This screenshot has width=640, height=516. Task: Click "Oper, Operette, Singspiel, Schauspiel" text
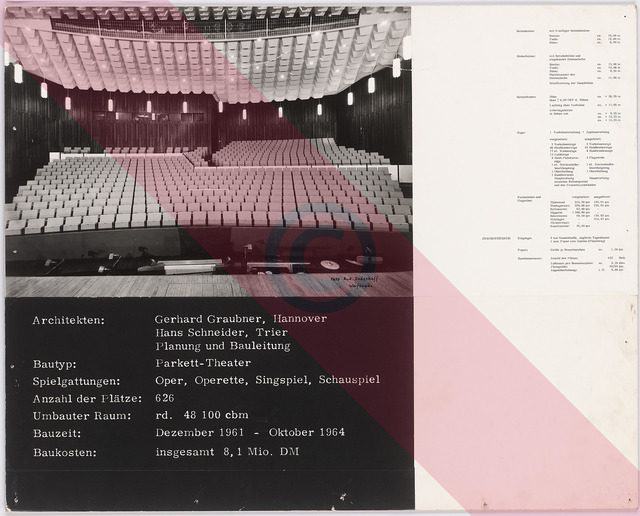[267, 381]
